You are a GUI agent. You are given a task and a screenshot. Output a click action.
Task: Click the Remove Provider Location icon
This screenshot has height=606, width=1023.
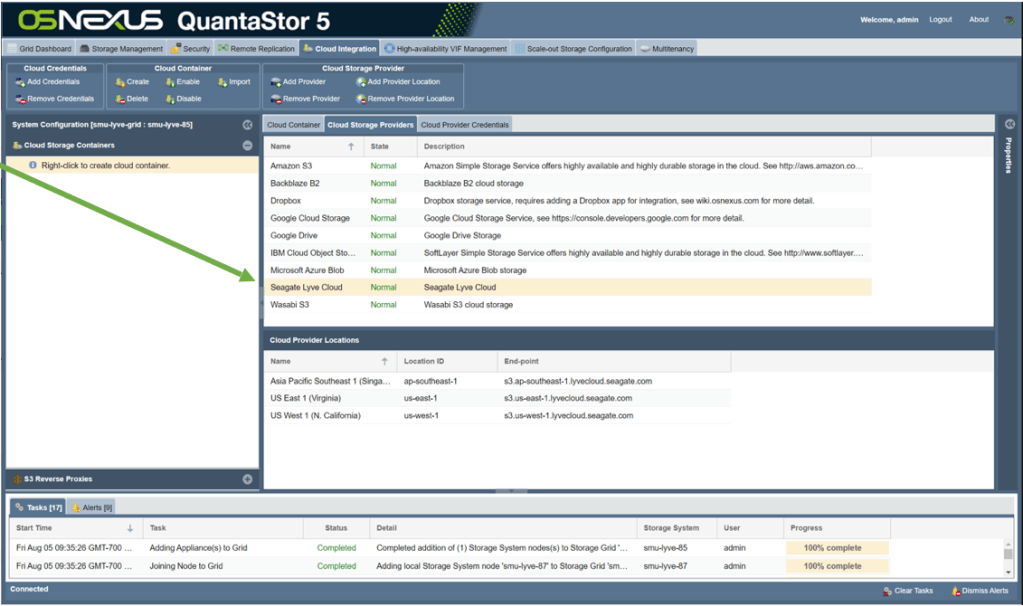[361, 99]
